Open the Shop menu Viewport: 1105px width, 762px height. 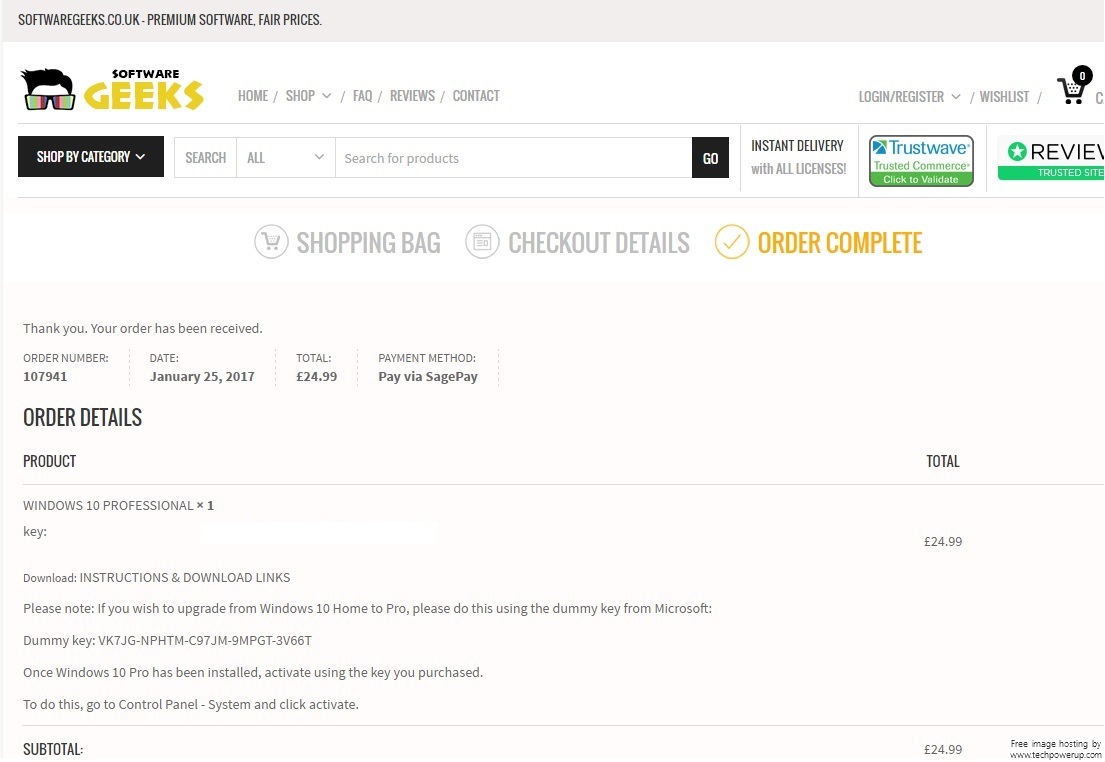point(308,96)
